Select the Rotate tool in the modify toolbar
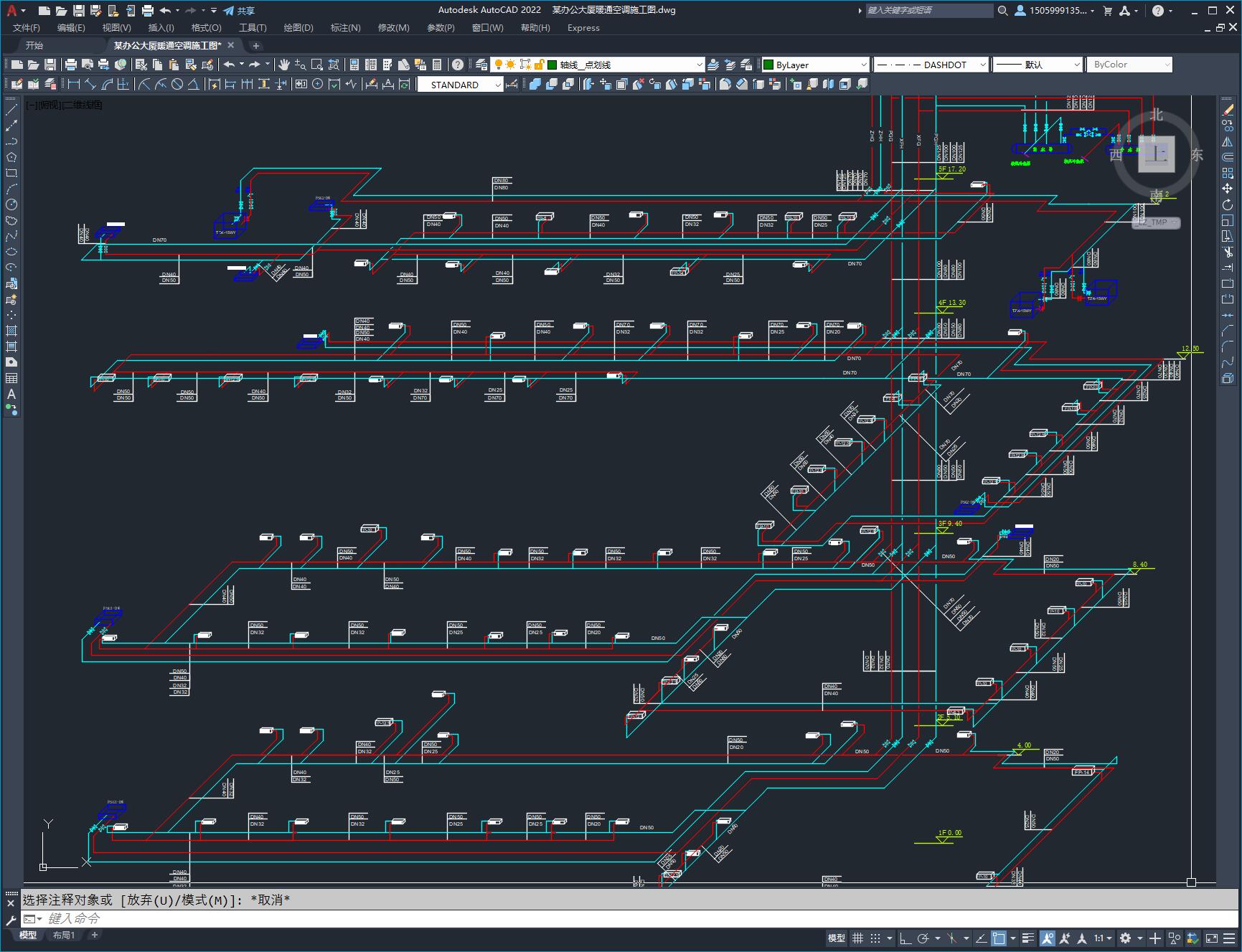The width and height of the screenshot is (1242, 952). point(1228,204)
